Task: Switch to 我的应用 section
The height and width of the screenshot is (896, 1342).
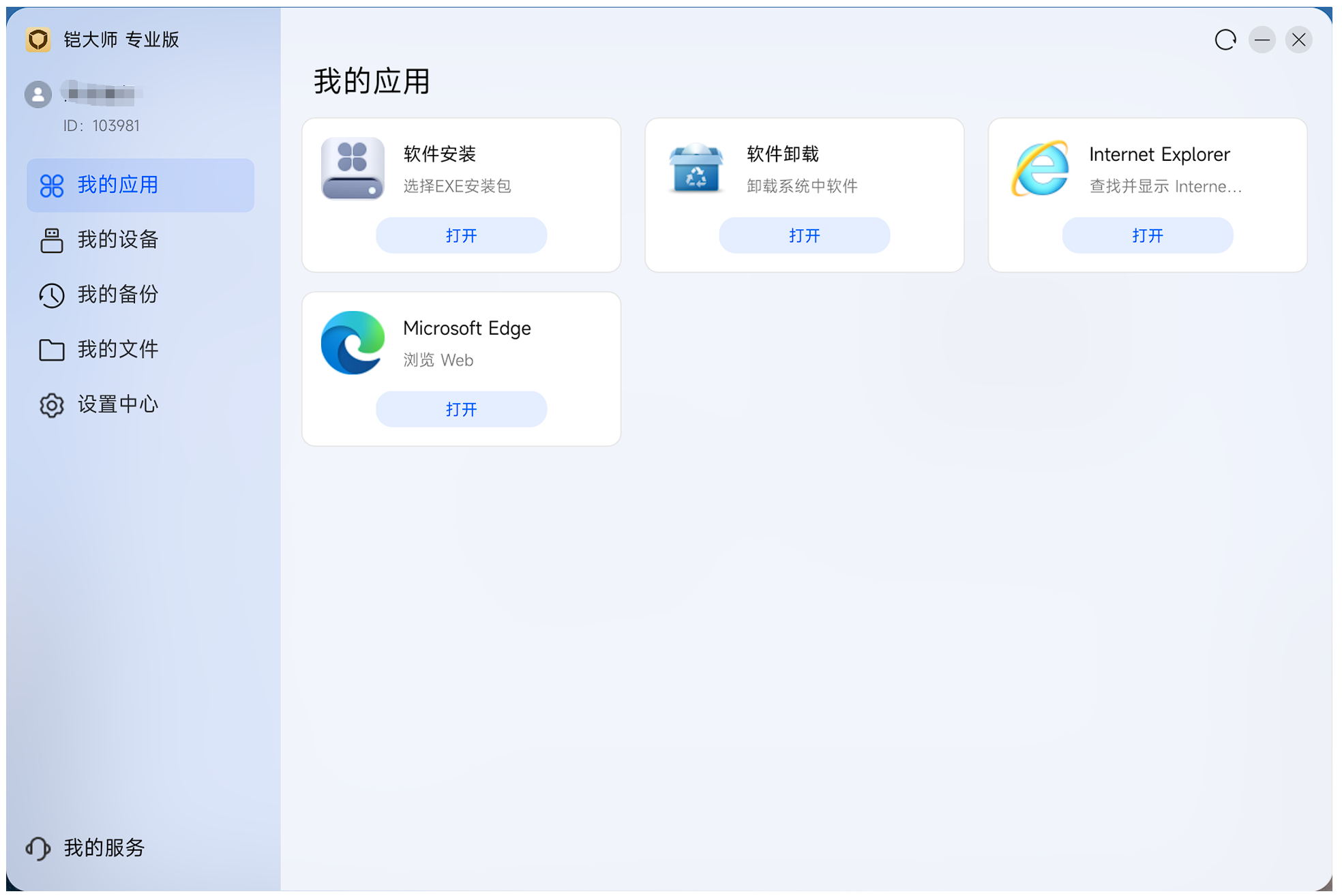Action: tap(140, 185)
